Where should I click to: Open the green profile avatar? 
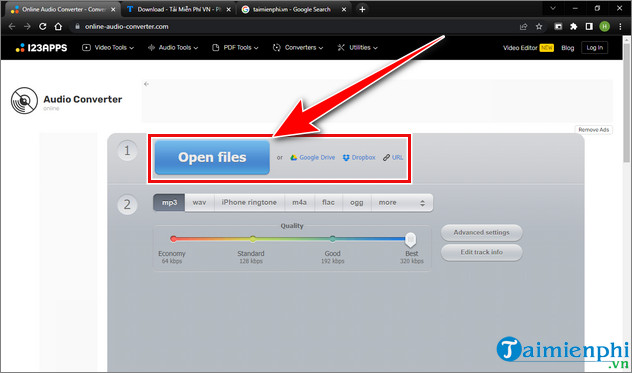point(604,27)
